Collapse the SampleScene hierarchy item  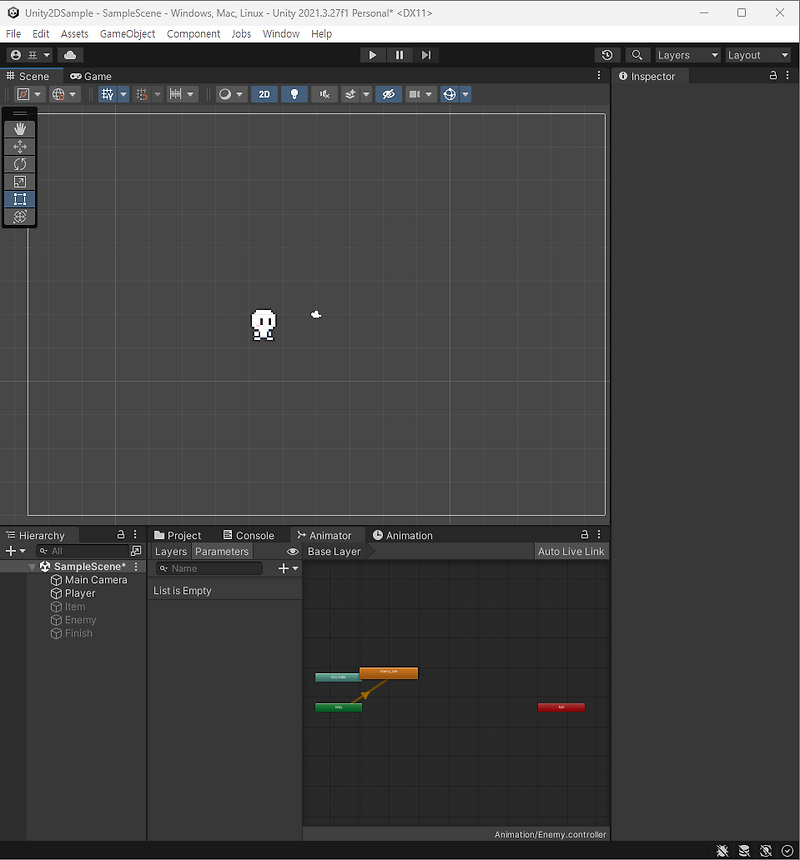(x=31, y=566)
